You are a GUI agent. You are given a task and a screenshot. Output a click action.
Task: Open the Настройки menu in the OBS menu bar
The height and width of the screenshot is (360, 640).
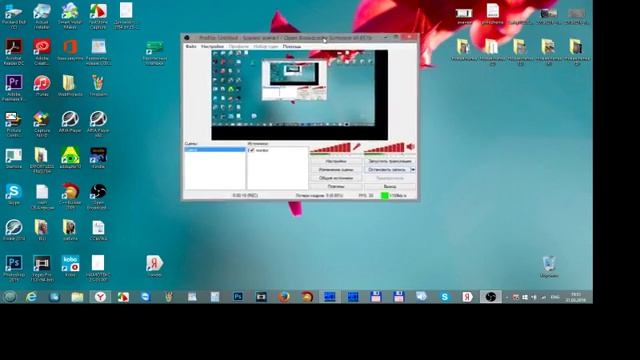[x=212, y=47]
